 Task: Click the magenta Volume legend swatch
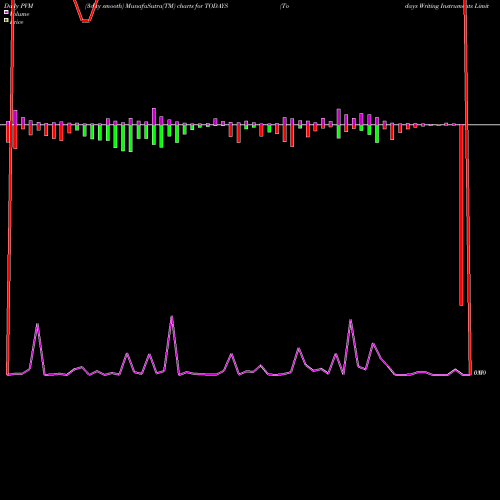click(x=6, y=12)
